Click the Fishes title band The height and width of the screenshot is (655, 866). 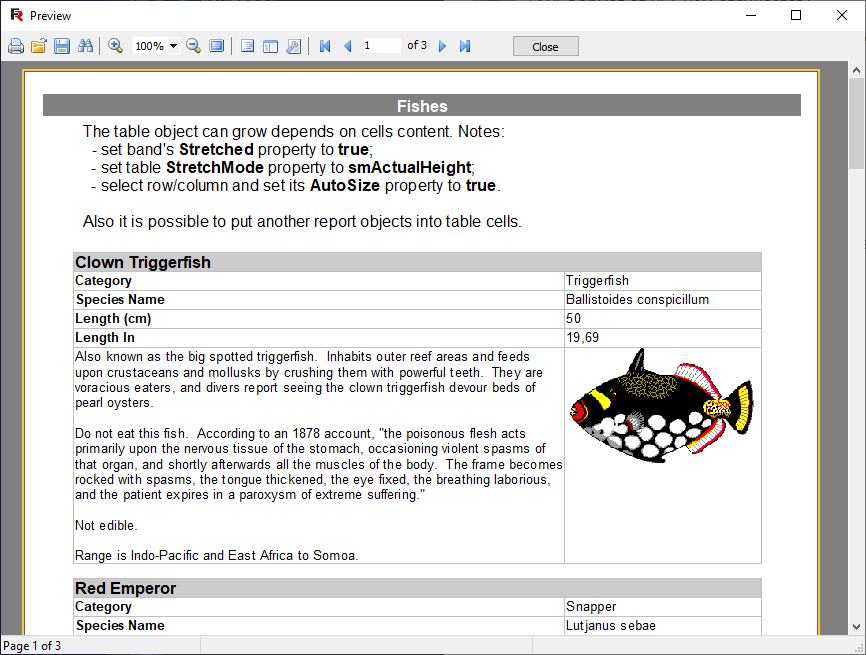(422, 105)
